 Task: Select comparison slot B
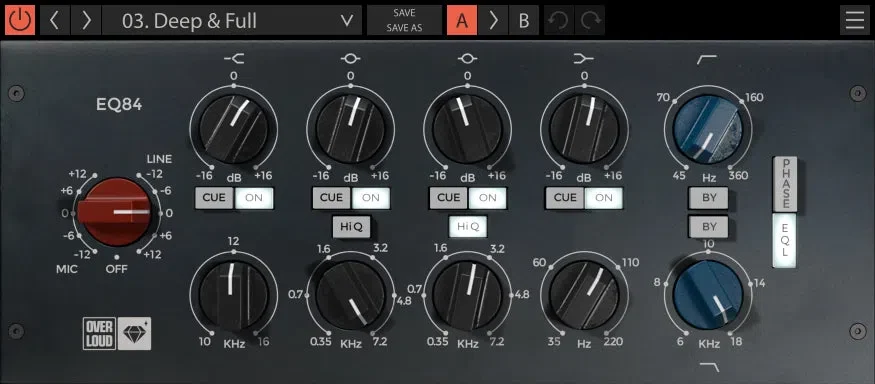pyautogui.click(x=523, y=21)
